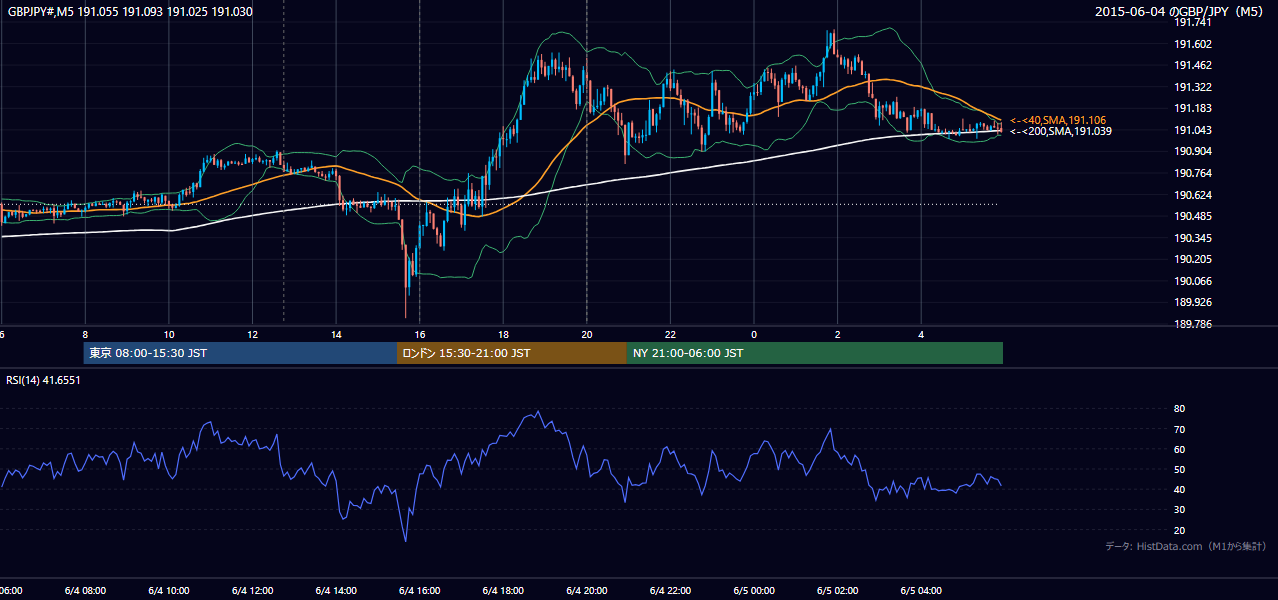Image resolution: width=1278 pixels, height=600 pixels.
Task: Click the 191.741 price axis label
Action: tap(1193, 22)
